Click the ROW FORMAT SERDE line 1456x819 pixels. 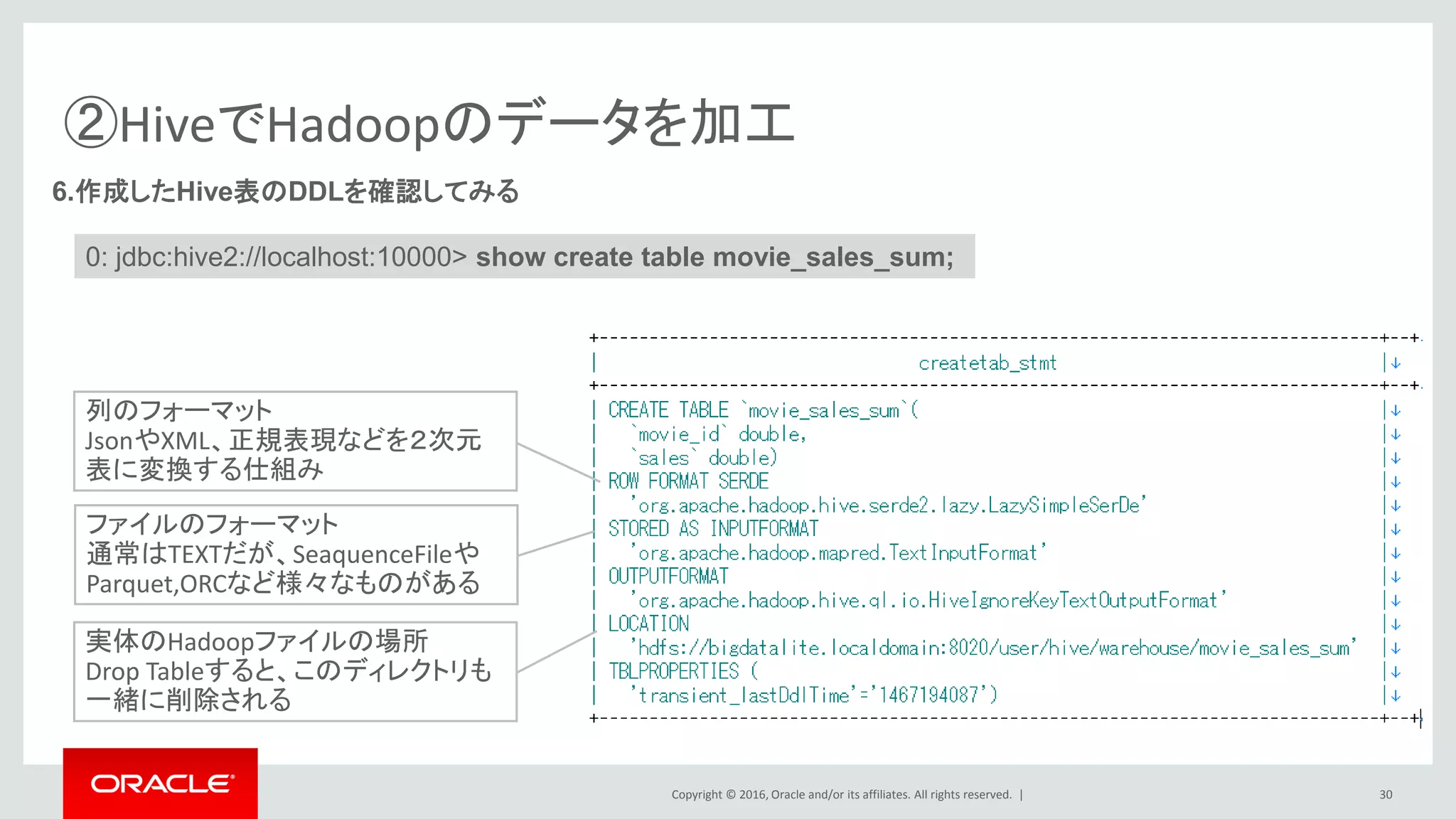[688, 481]
